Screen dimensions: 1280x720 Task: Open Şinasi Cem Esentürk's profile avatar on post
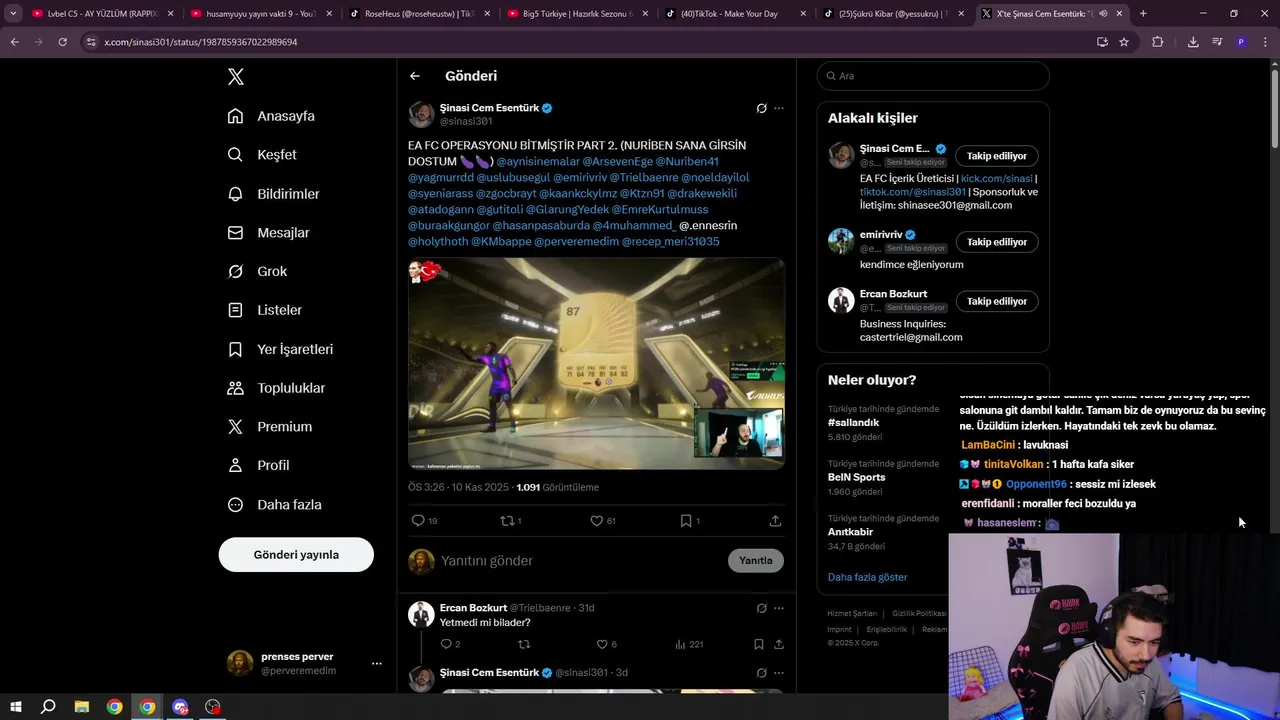pyautogui.click(x=421, y=114)
